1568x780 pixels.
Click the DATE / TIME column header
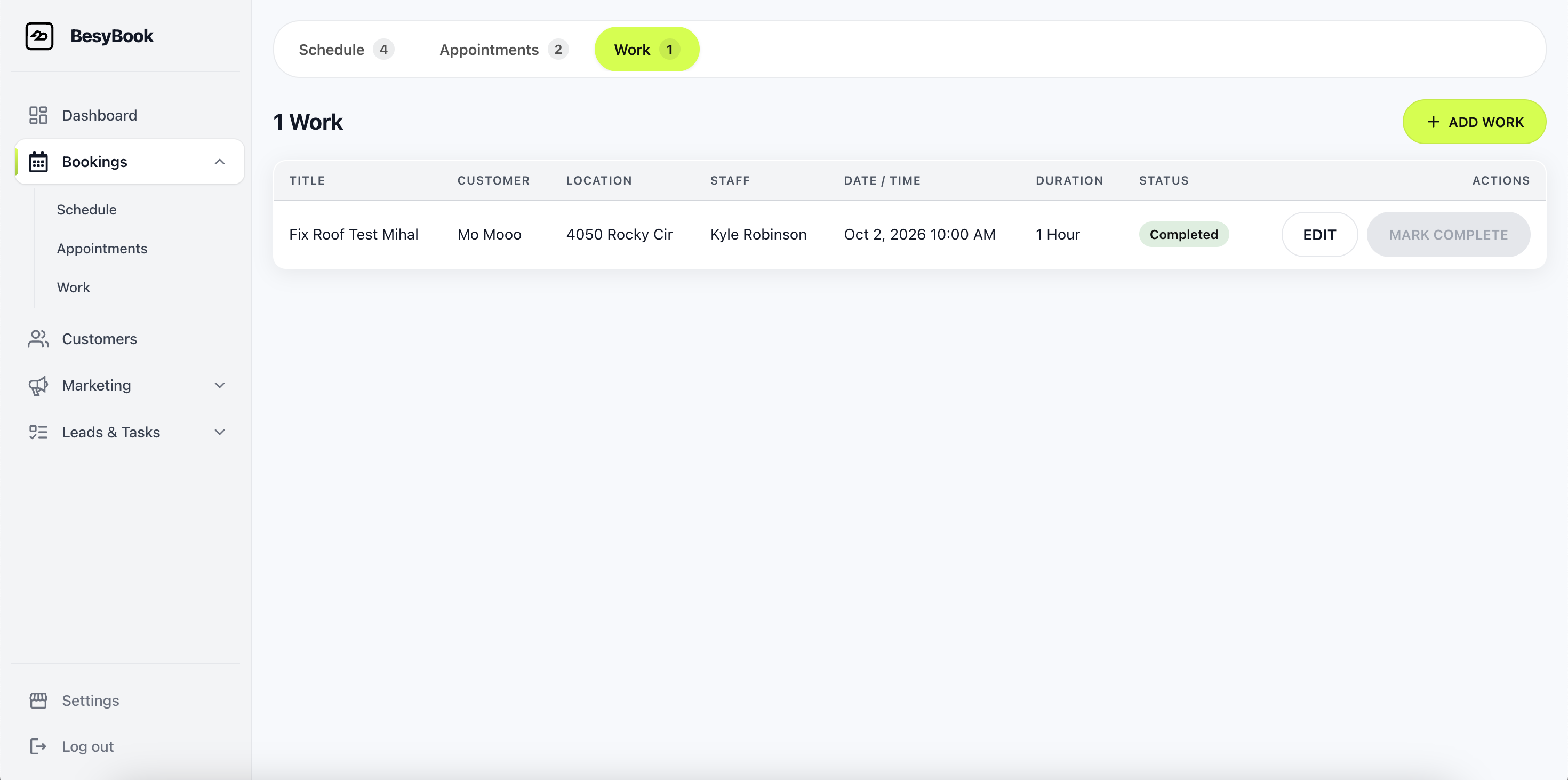[882, 181]
